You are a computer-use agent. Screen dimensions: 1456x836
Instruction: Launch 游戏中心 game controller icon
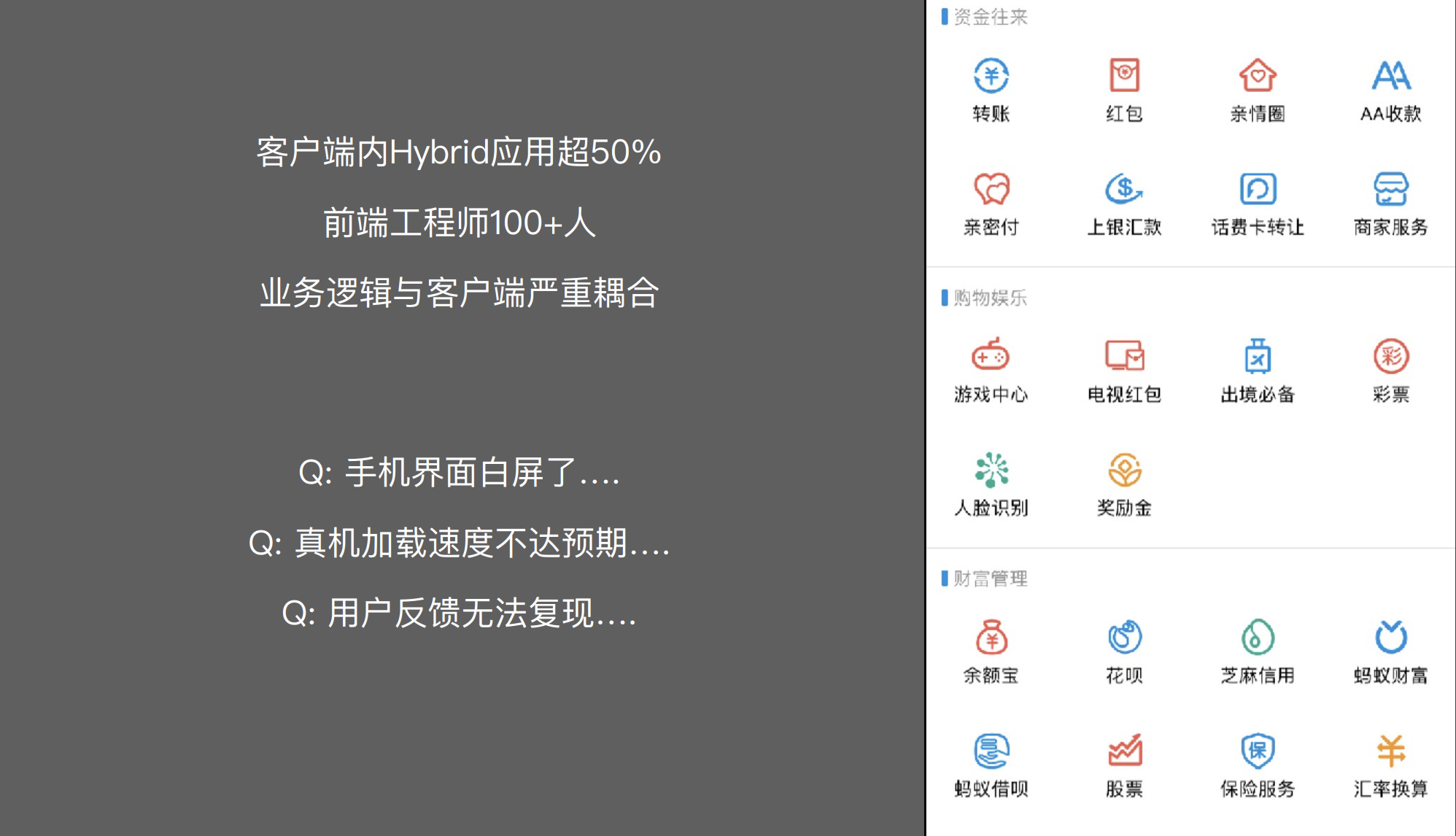click(991, 356)
